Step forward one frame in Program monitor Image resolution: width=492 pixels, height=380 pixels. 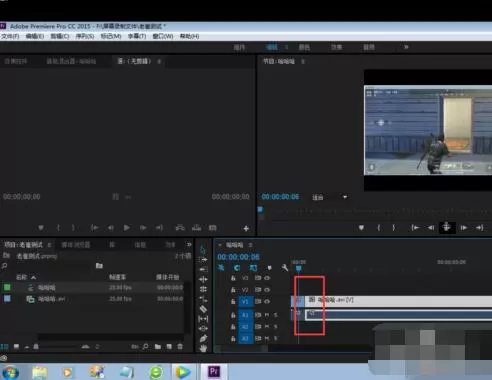tap(464, 228)
